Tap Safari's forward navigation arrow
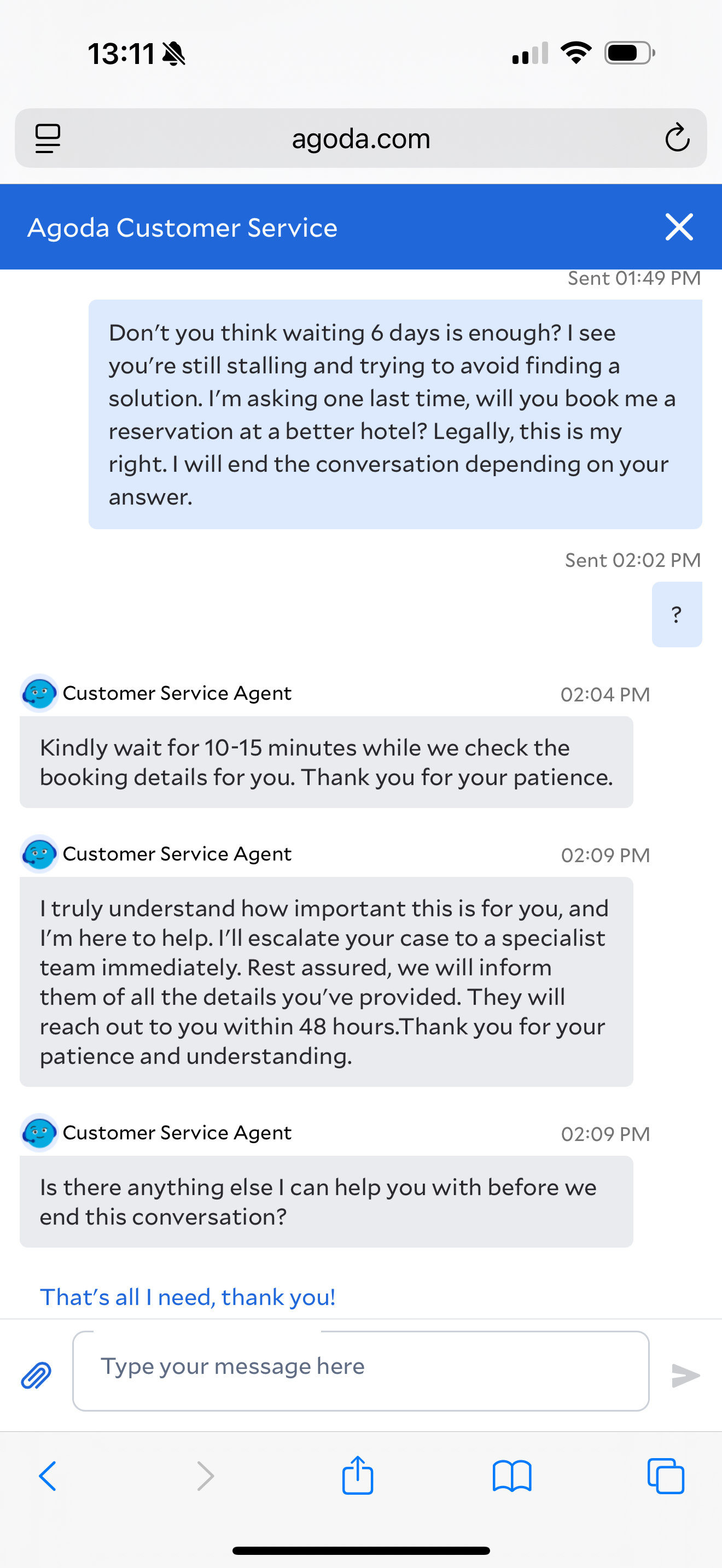The height and width of the screenshot is (1568, 722). click(206, 1476)
